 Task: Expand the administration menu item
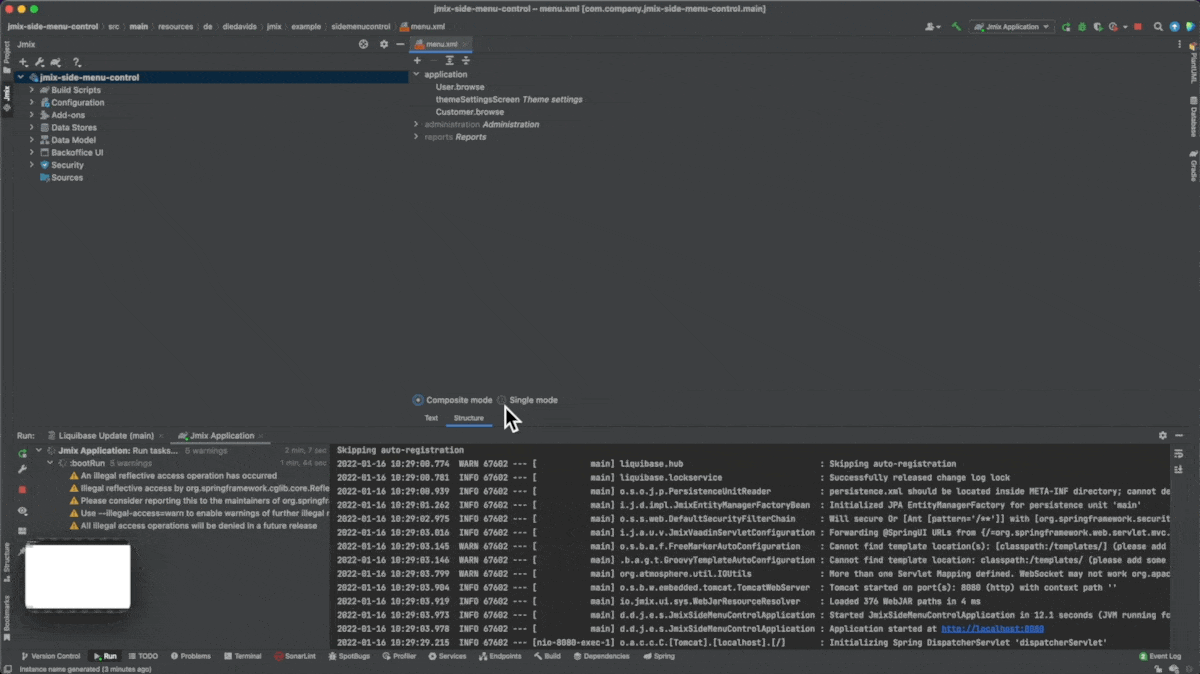(x=416, y=124)
